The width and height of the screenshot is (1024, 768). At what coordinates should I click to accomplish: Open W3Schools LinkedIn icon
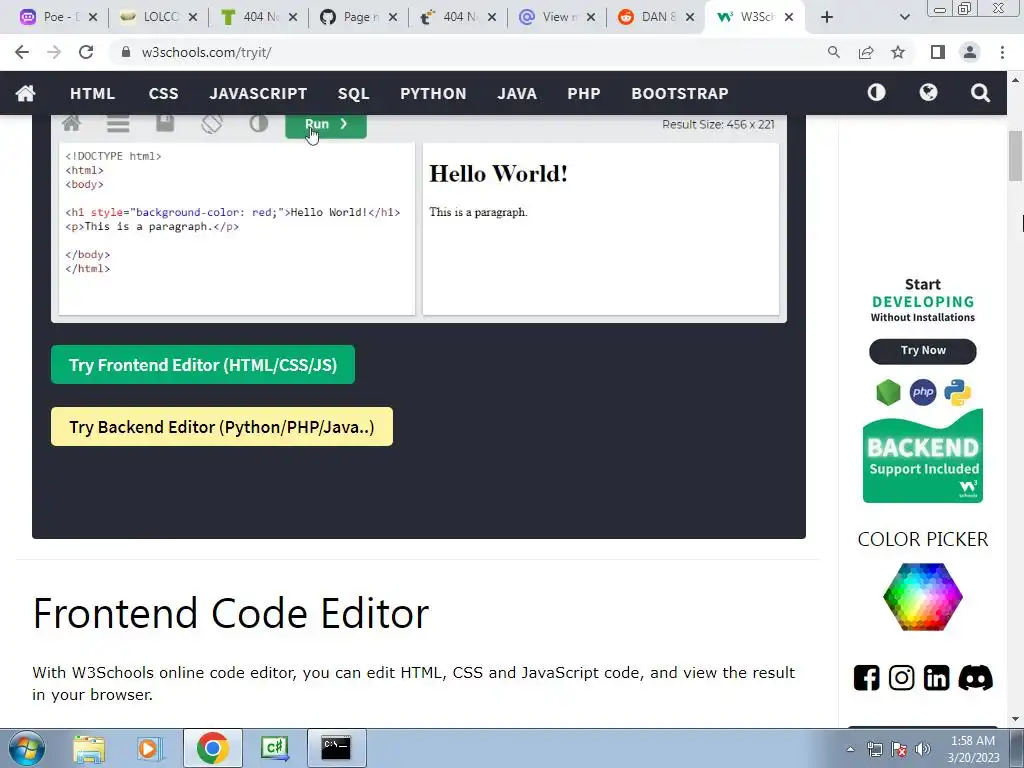tap(936, 678)
